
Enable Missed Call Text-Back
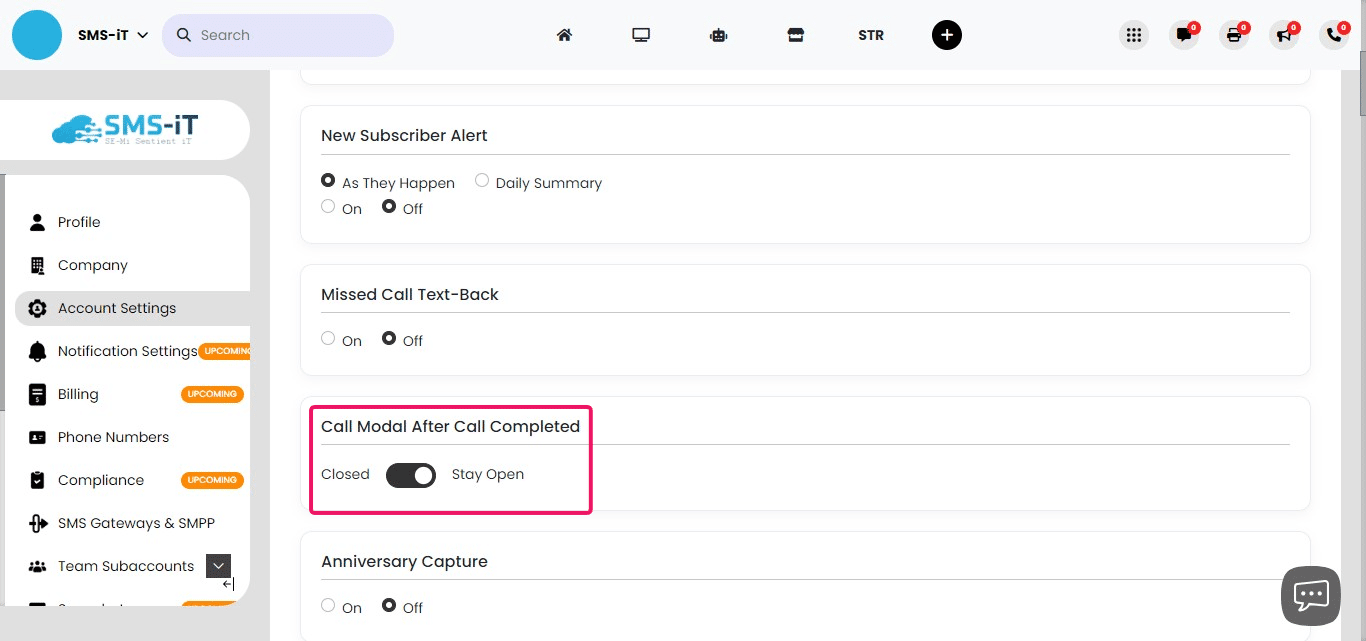328,339
